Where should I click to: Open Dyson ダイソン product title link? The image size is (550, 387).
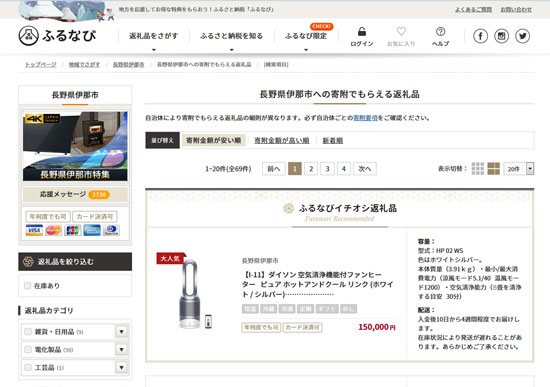point(317,284)
